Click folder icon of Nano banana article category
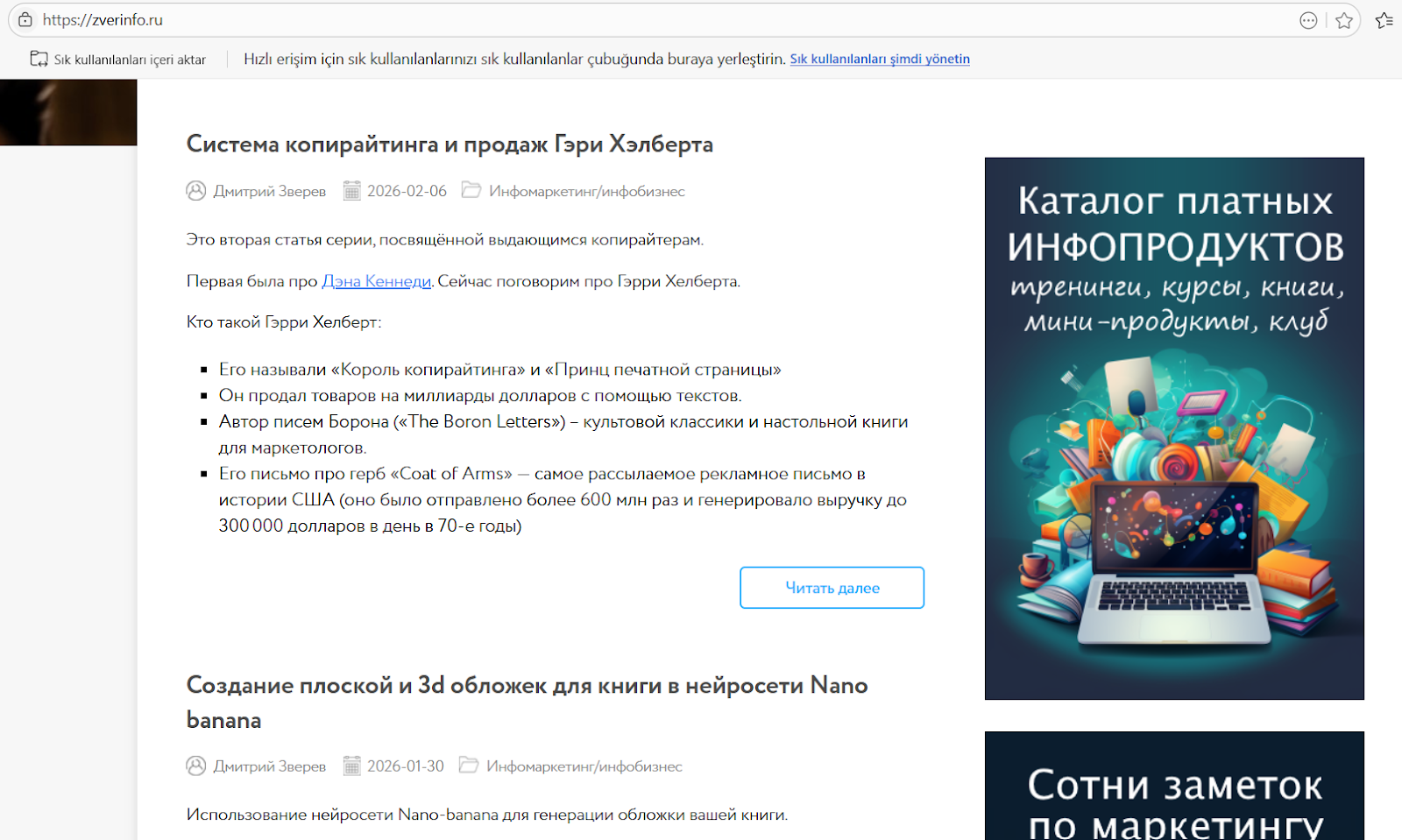Viewport: 1402px width, 840px height. click(469, 766)
